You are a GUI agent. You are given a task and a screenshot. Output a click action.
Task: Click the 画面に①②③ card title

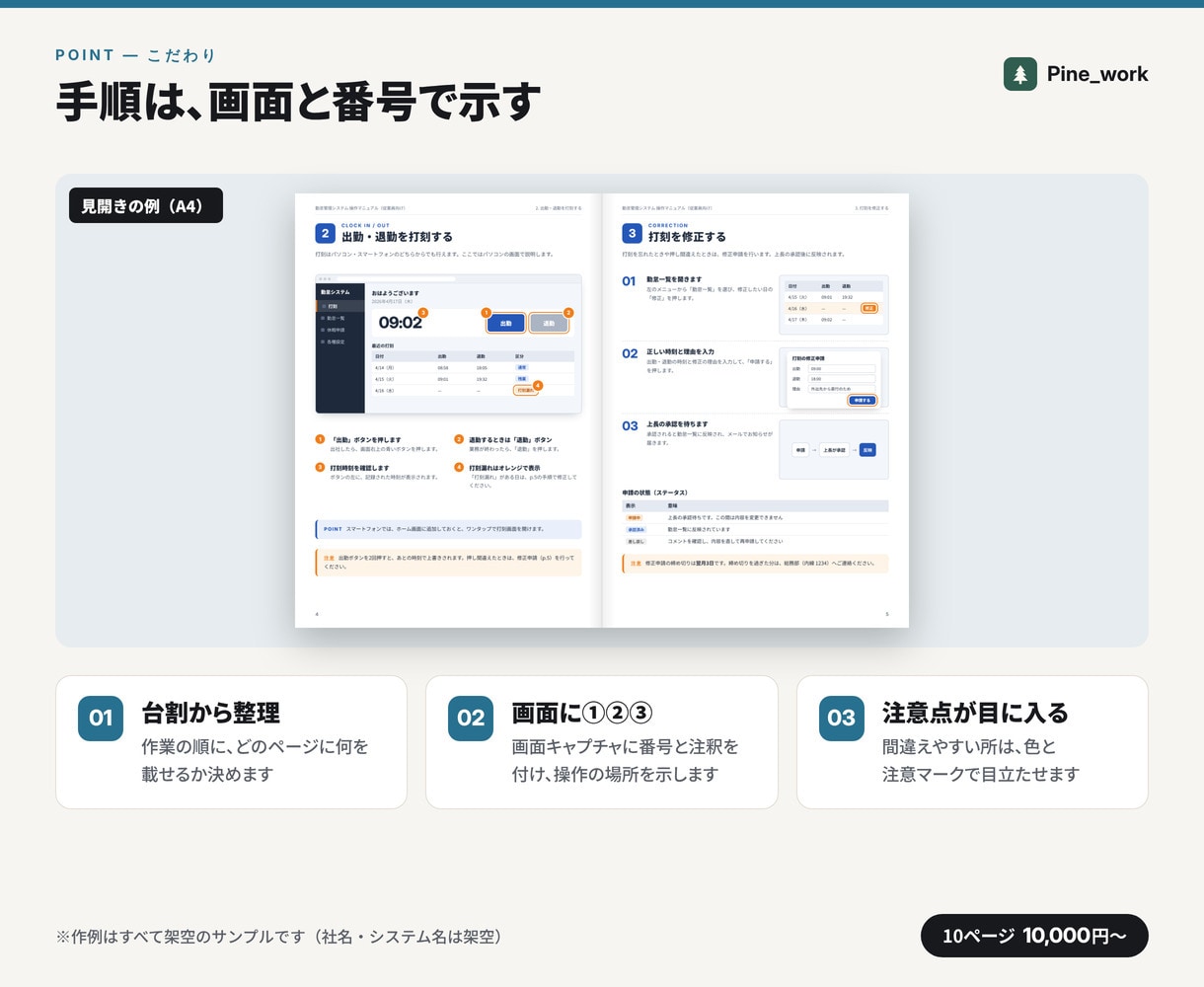pyautogui.click(x=582, y=713)
